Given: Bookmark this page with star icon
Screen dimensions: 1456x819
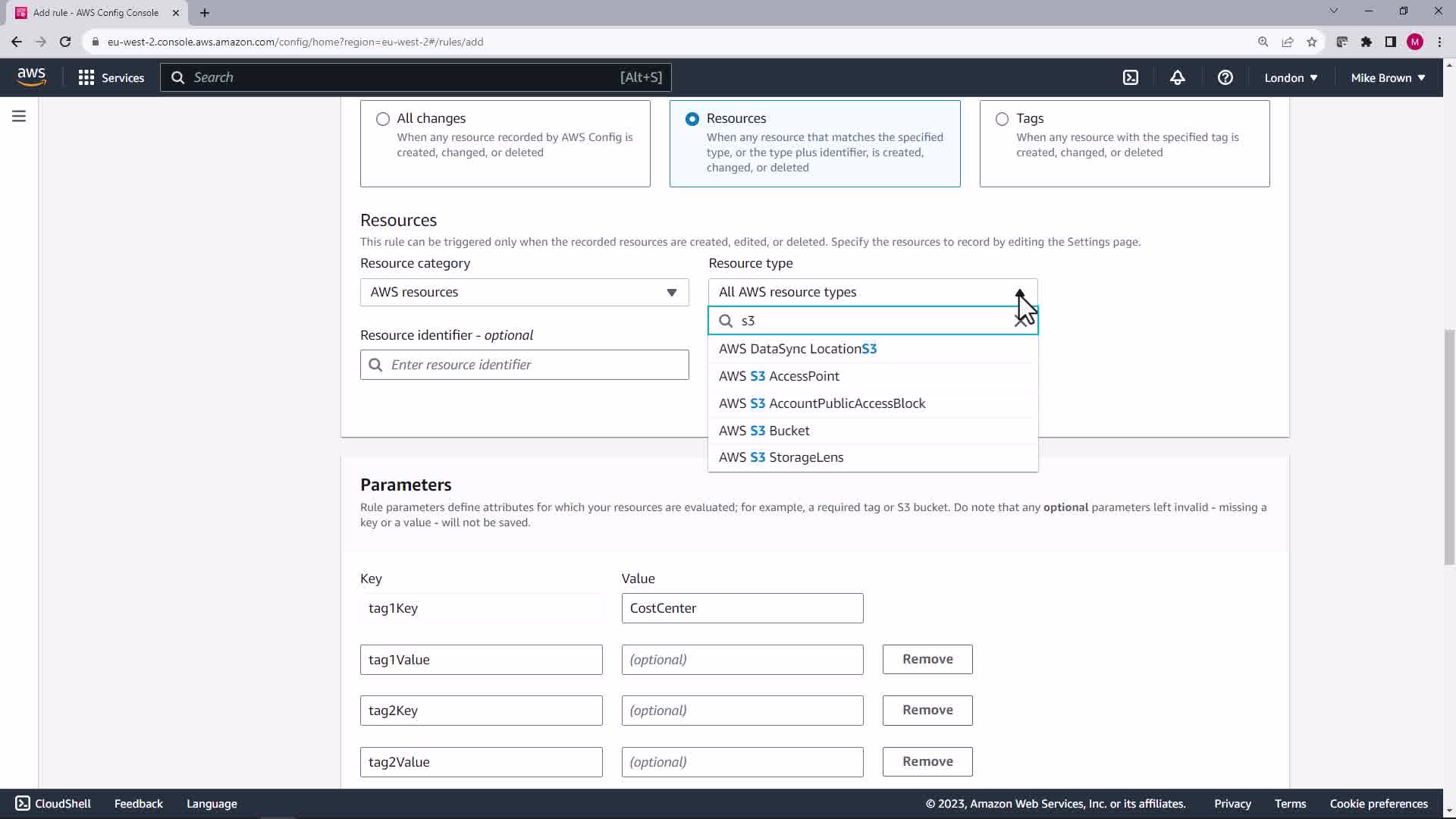Looking at the screenshot, I should (x=1312, y=42).
